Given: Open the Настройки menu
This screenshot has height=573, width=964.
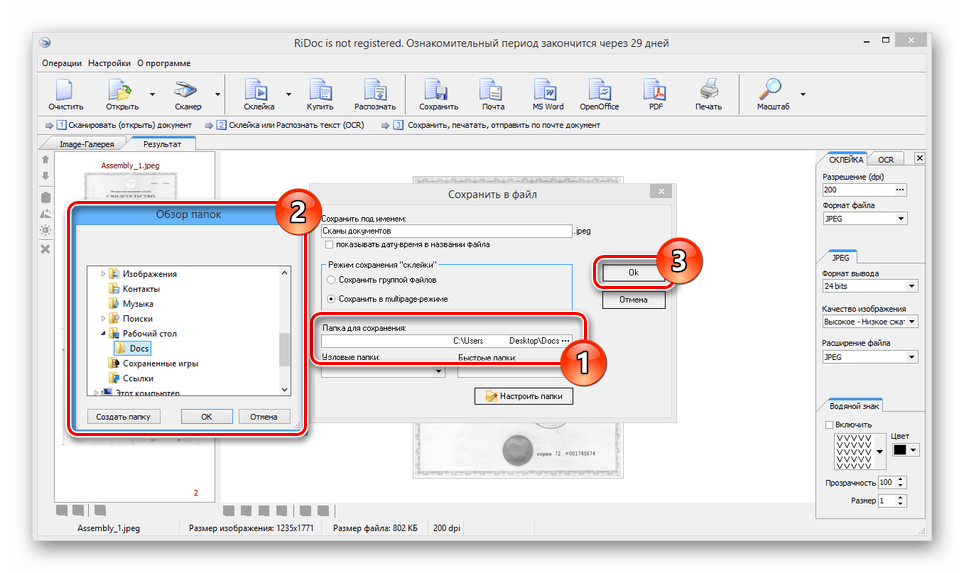Looking at the screenshot, I should tap(109, 62).
